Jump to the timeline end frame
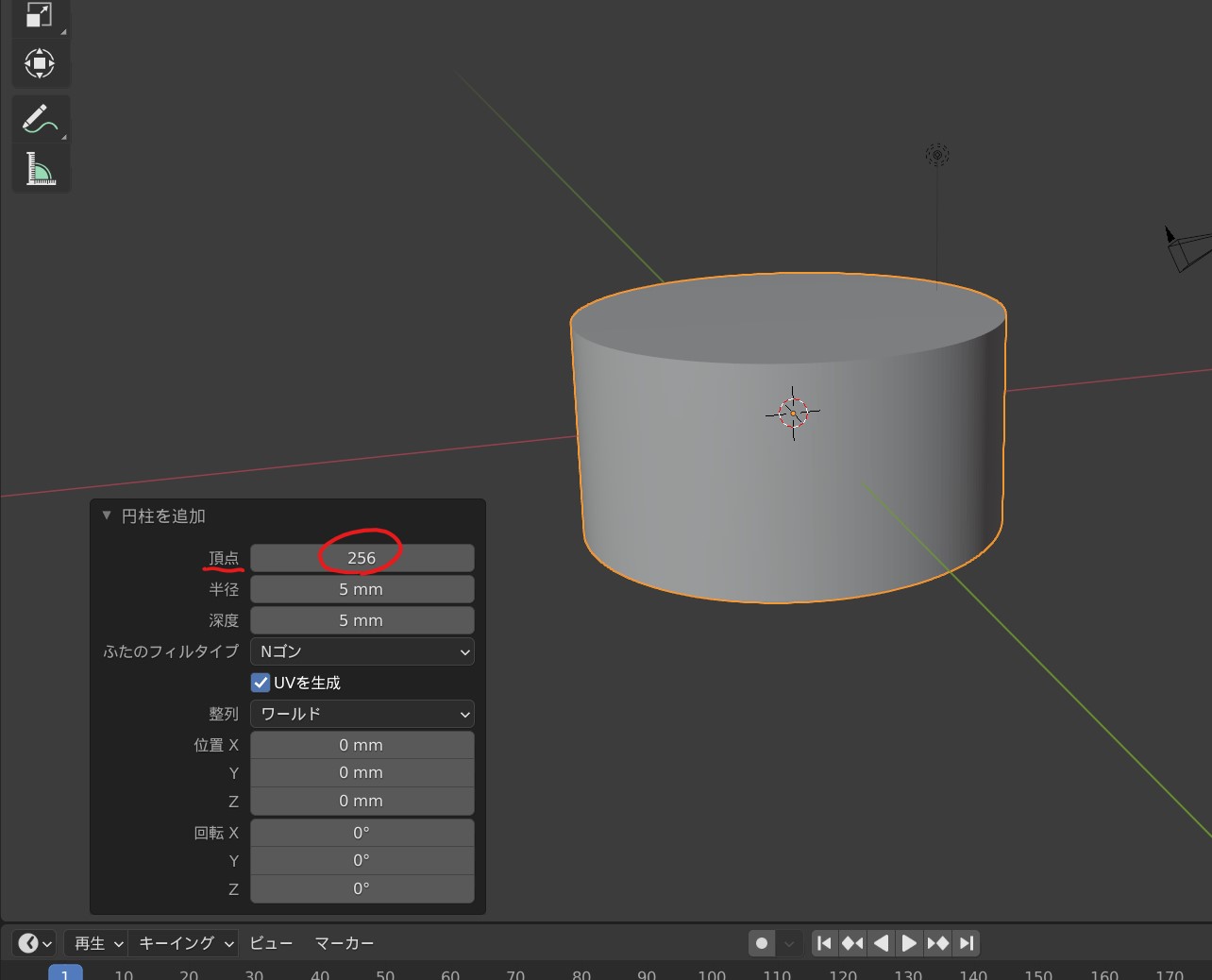Viewport: 1212px width, 980px height. coord(966,943)
